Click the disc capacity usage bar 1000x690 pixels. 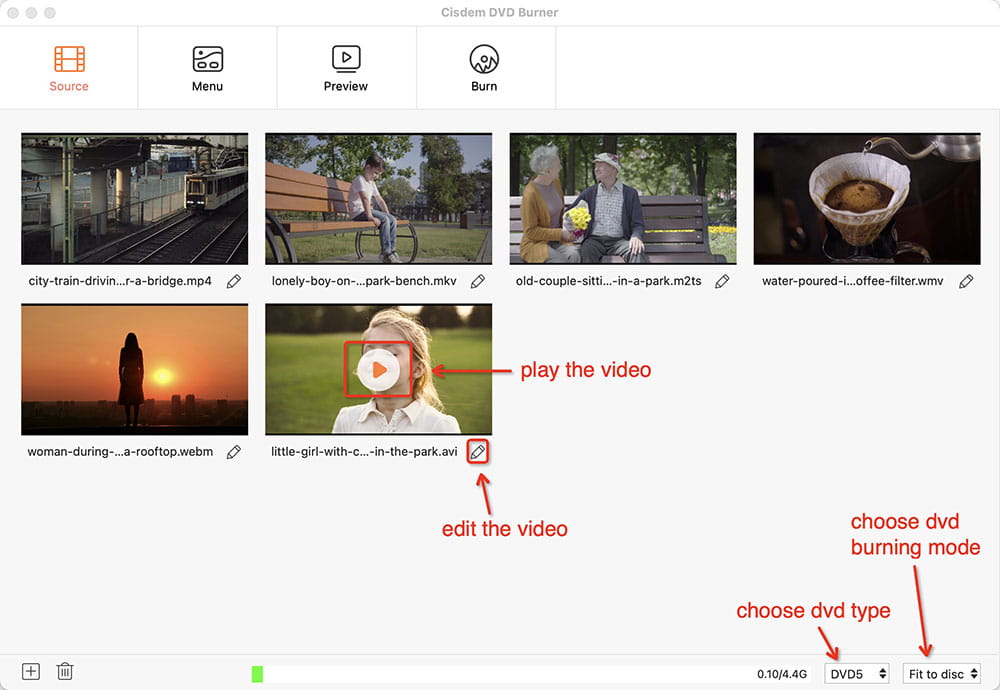[500, 674]
